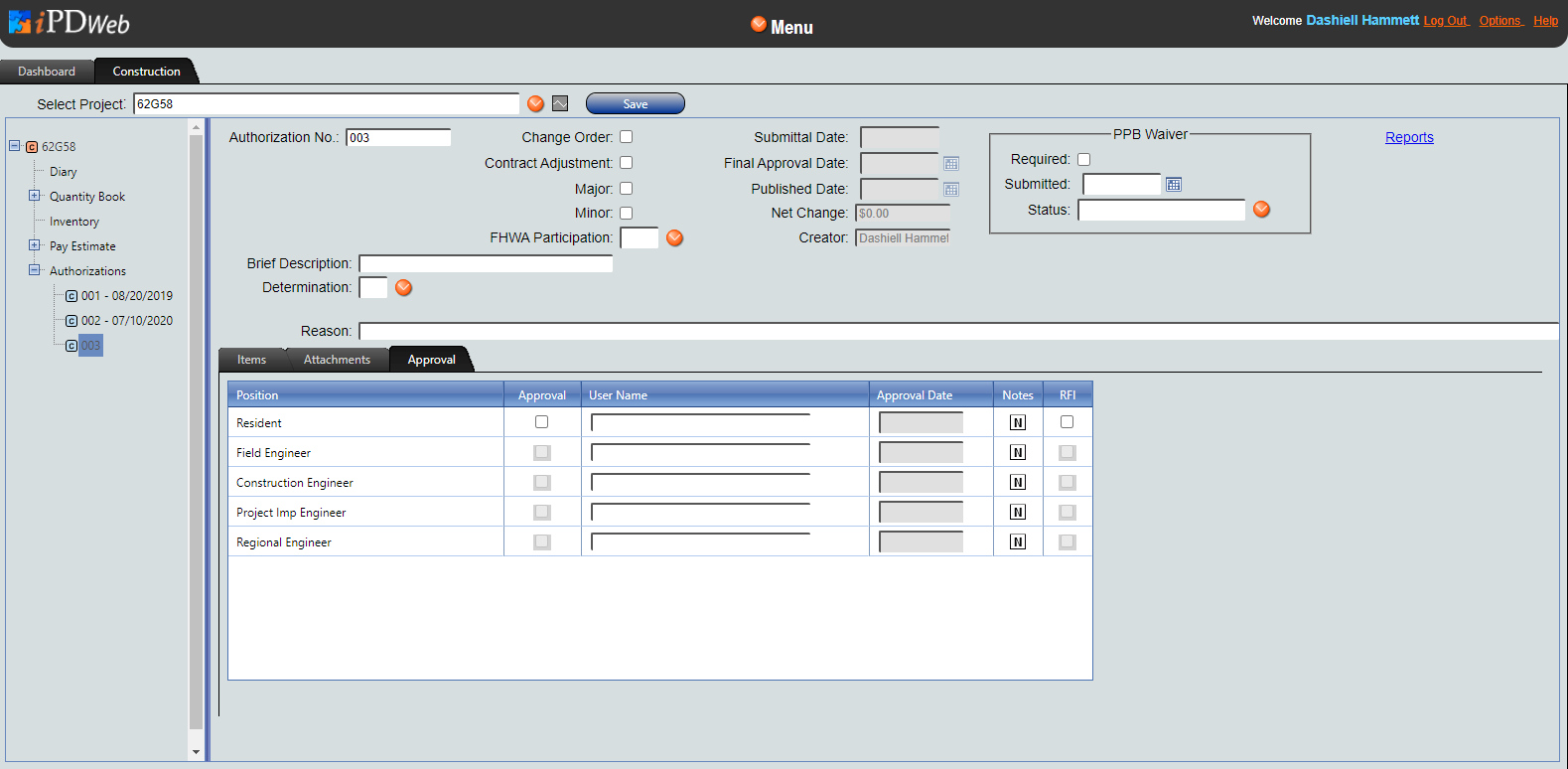1568x769 pixels.
Task: Tick the Resident Approval checkbox
Action: click(542, 422)
